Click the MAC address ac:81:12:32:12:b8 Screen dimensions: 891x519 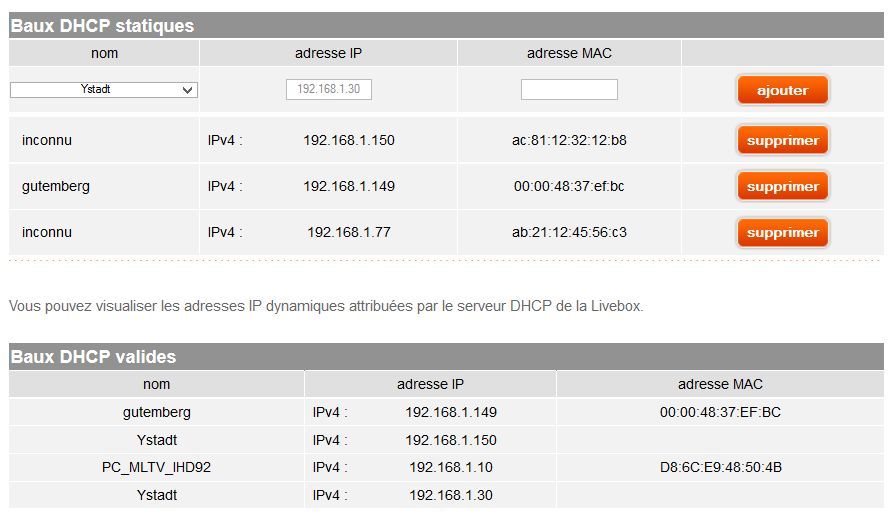click(x=569, y=140)
